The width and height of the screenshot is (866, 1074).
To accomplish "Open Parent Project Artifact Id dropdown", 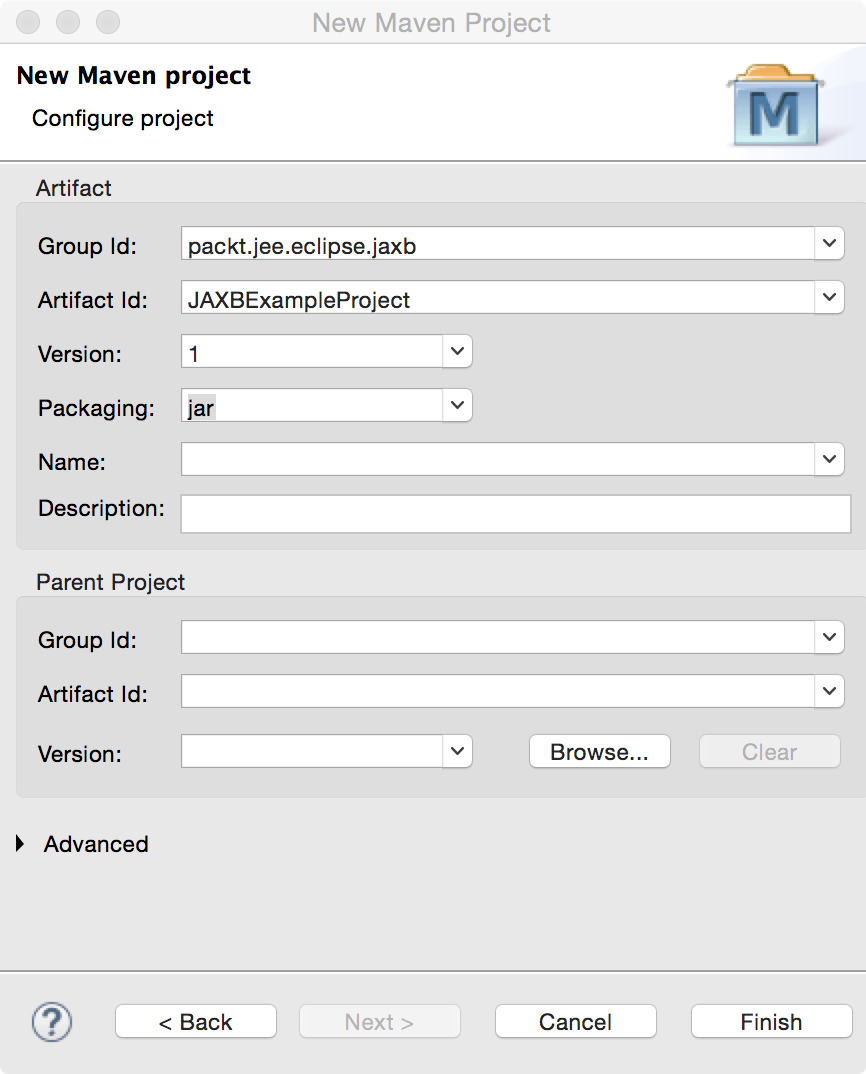I will tap(830, 692).
